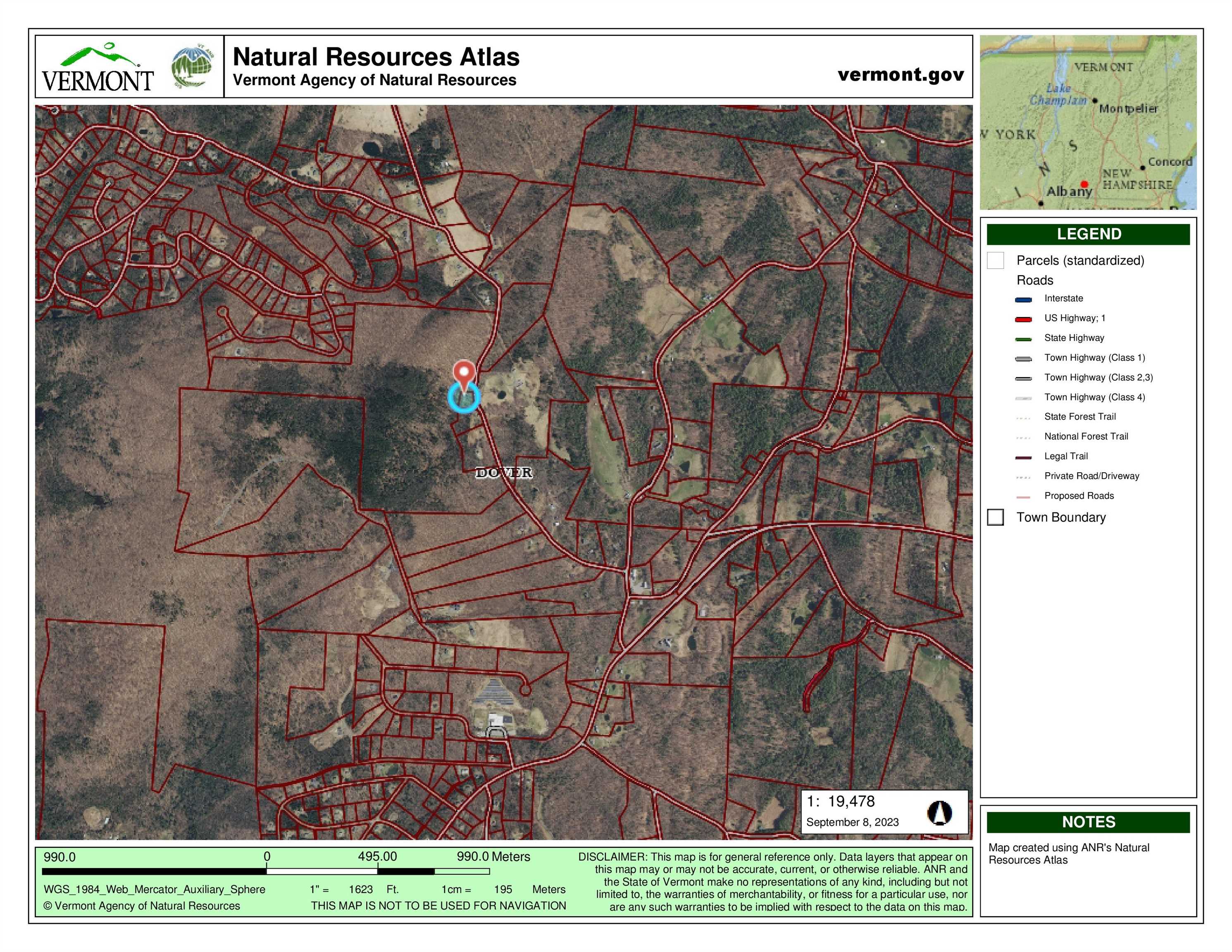The image size is (1232, 952).
Task: Click the DOVER town label on map
Action: coord(504,473)
